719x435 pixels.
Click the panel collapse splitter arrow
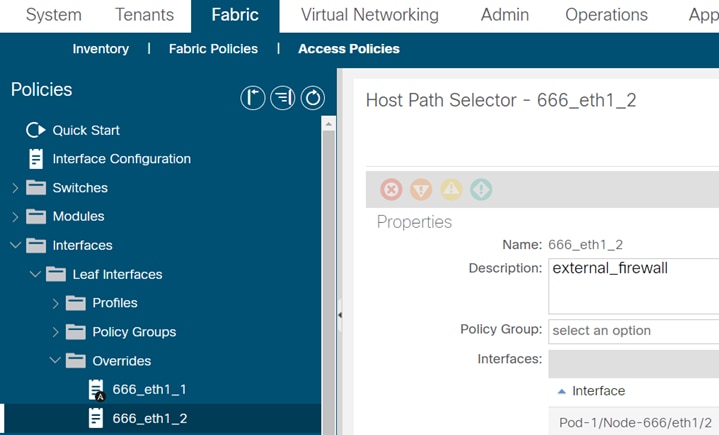pos(340,315)
